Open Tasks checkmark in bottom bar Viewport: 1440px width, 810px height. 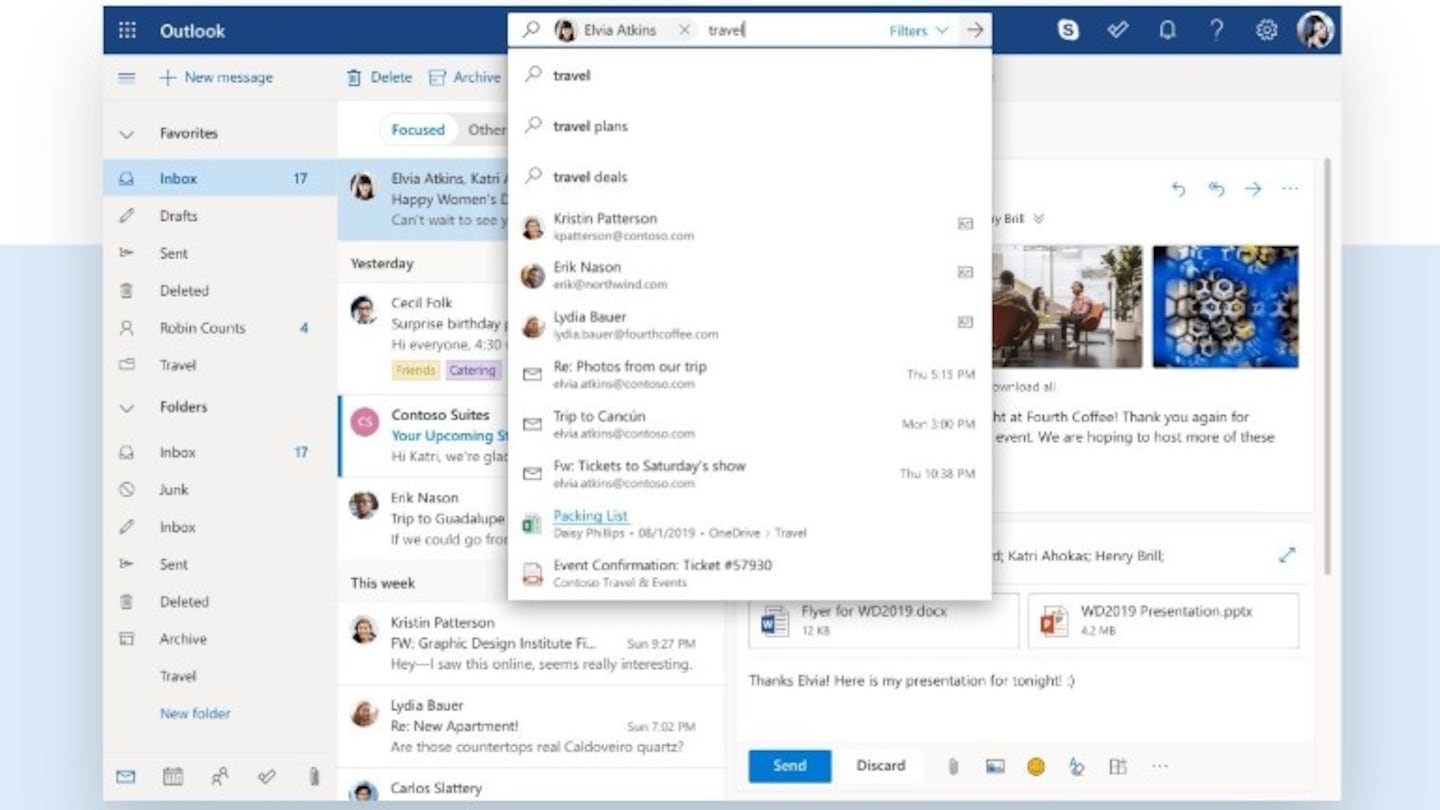(x=266, y=776)
